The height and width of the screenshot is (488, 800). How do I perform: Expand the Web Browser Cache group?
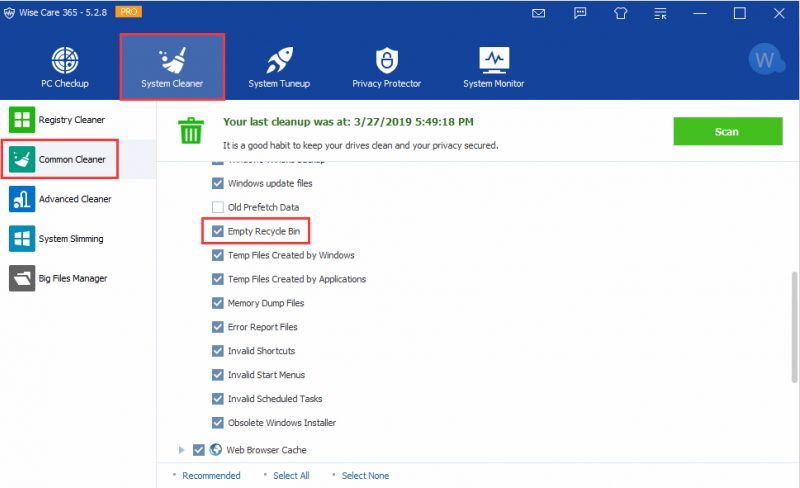pyautogui.click(x=182, y=450)
